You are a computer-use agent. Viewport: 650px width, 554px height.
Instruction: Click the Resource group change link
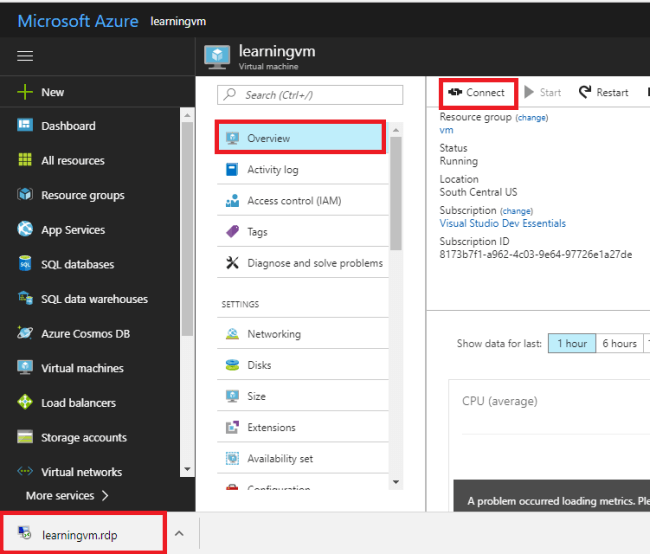coord(532,118)
